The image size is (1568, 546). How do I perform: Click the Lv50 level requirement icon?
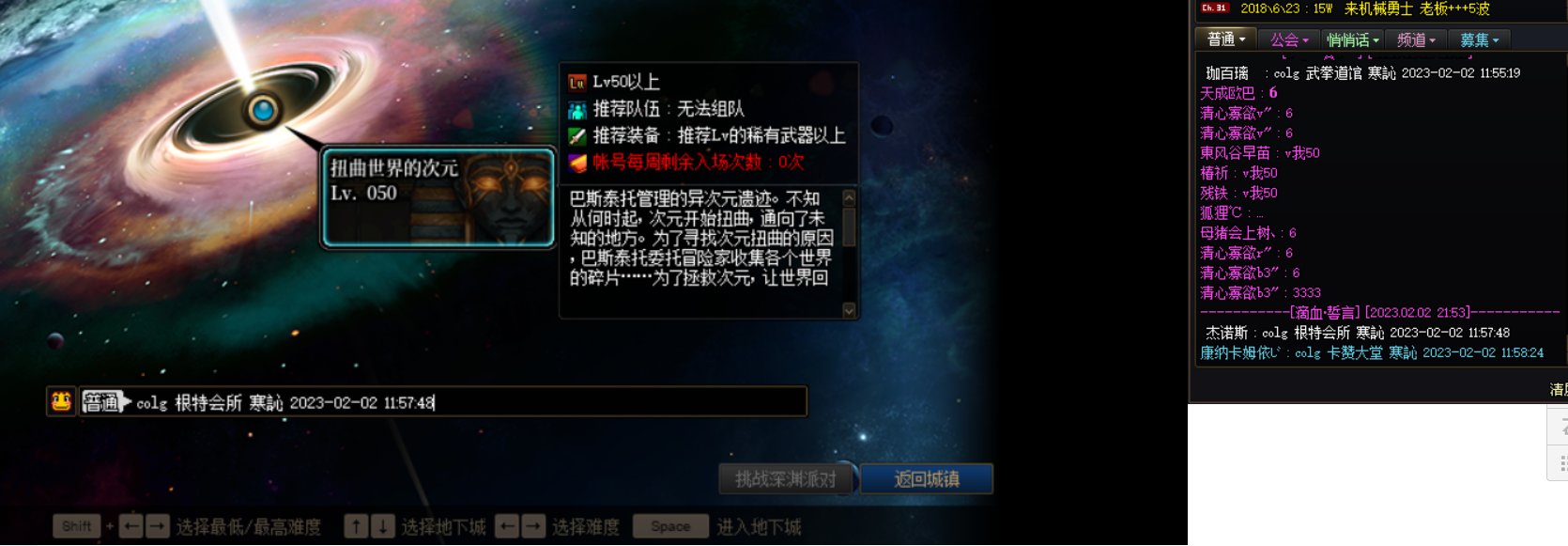coord(577,83)
